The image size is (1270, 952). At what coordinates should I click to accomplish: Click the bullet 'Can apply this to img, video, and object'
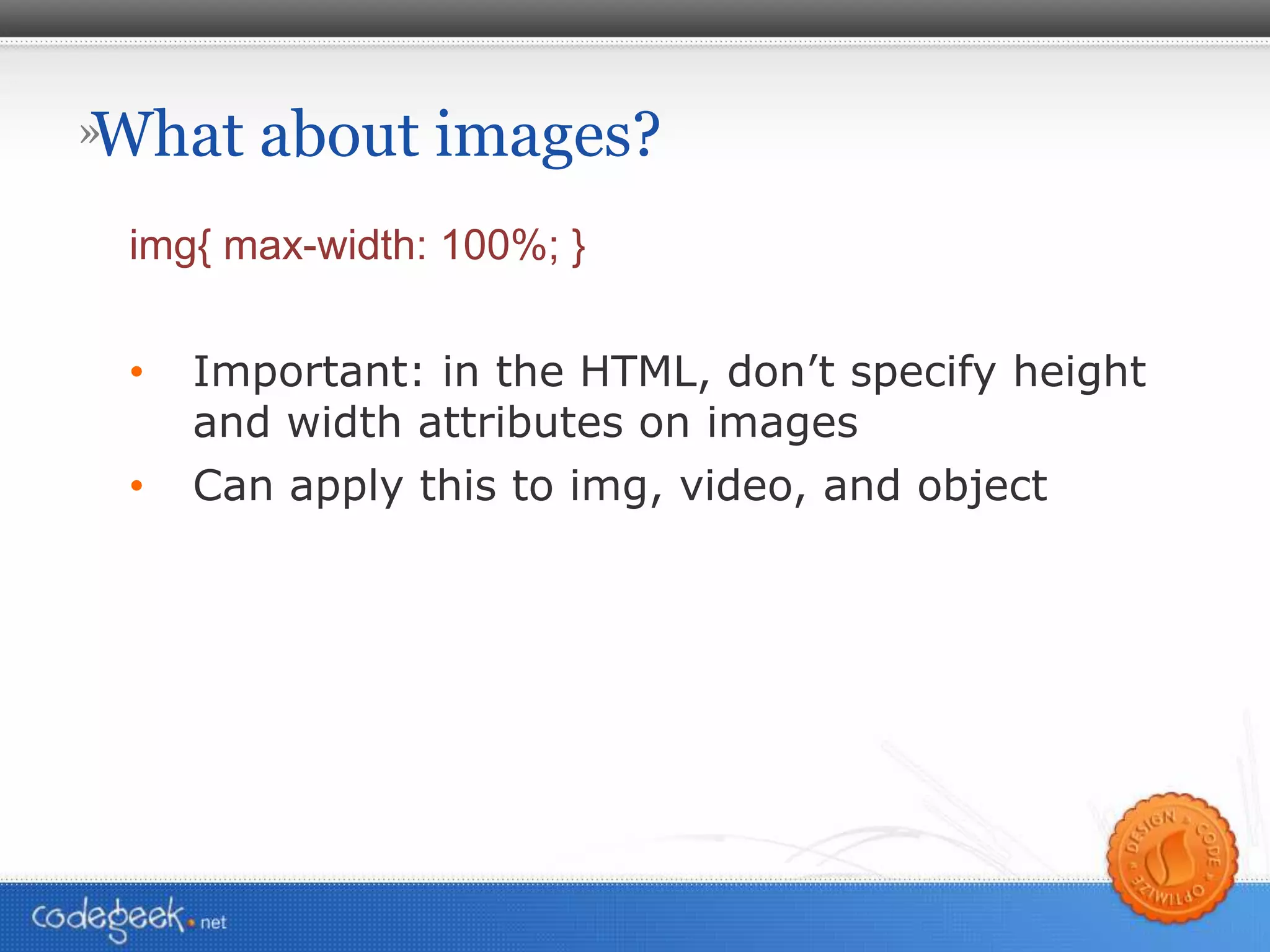620,487
